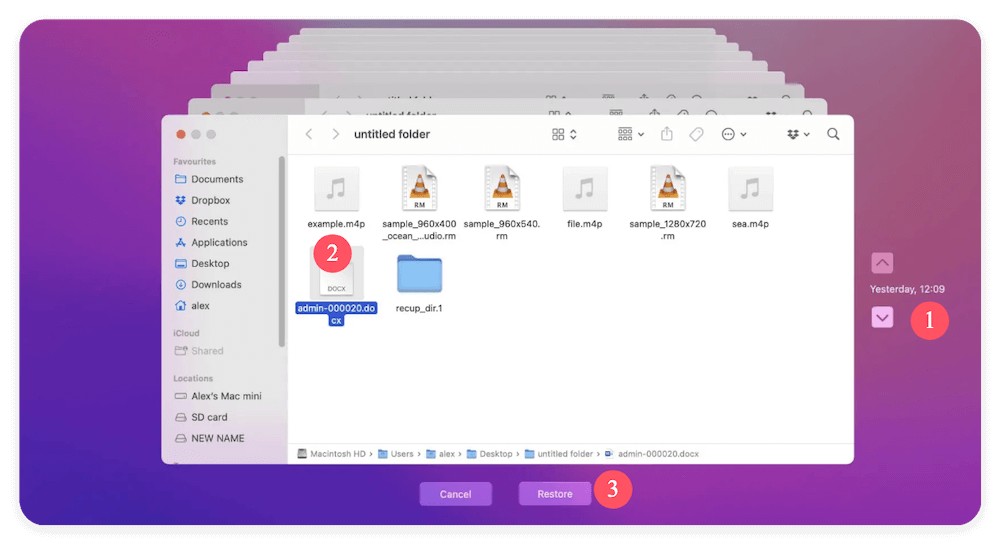
Task: Open the group-by dropdown in toolbar
Action: click(x=631, y=134)
